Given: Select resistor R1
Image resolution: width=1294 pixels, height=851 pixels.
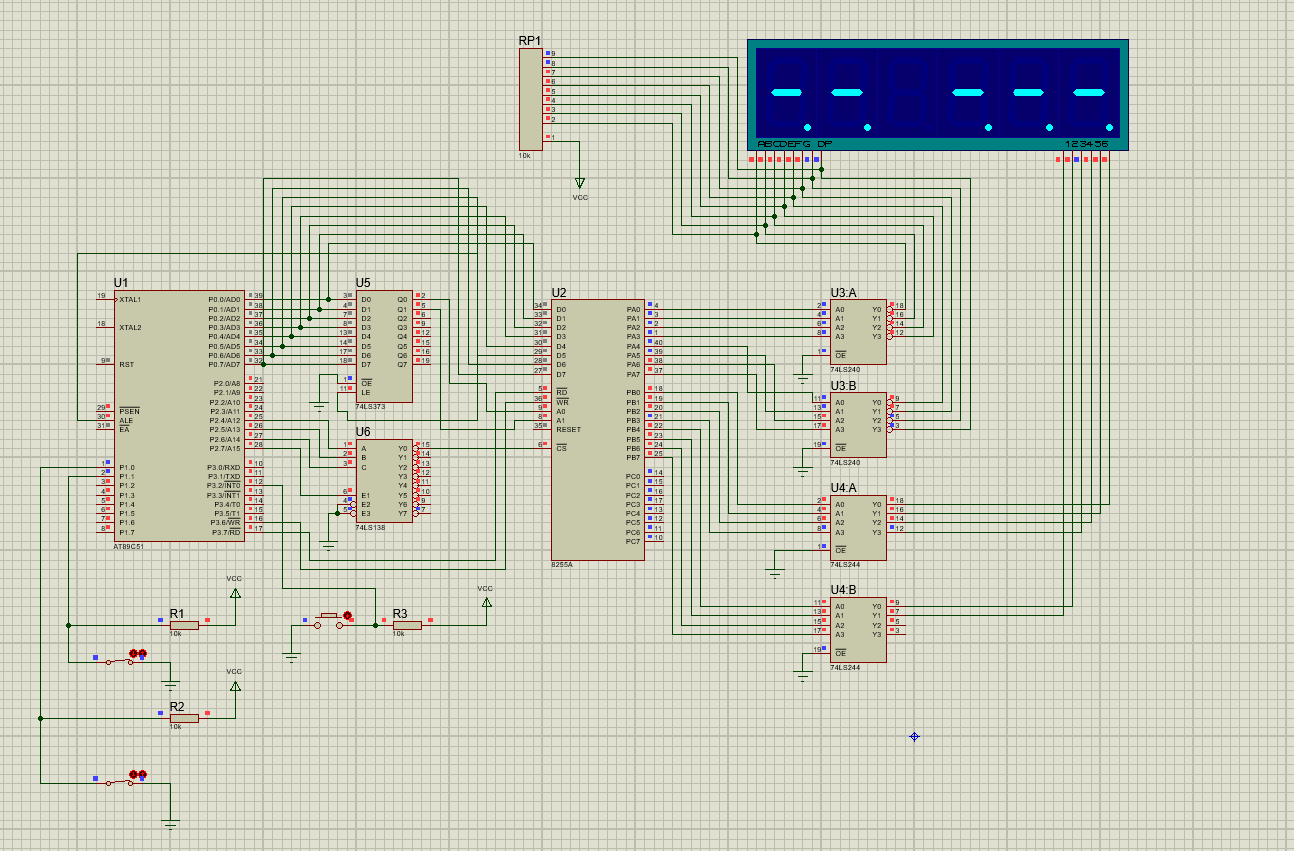Looking at the screenshot, I should click(183, 623).
